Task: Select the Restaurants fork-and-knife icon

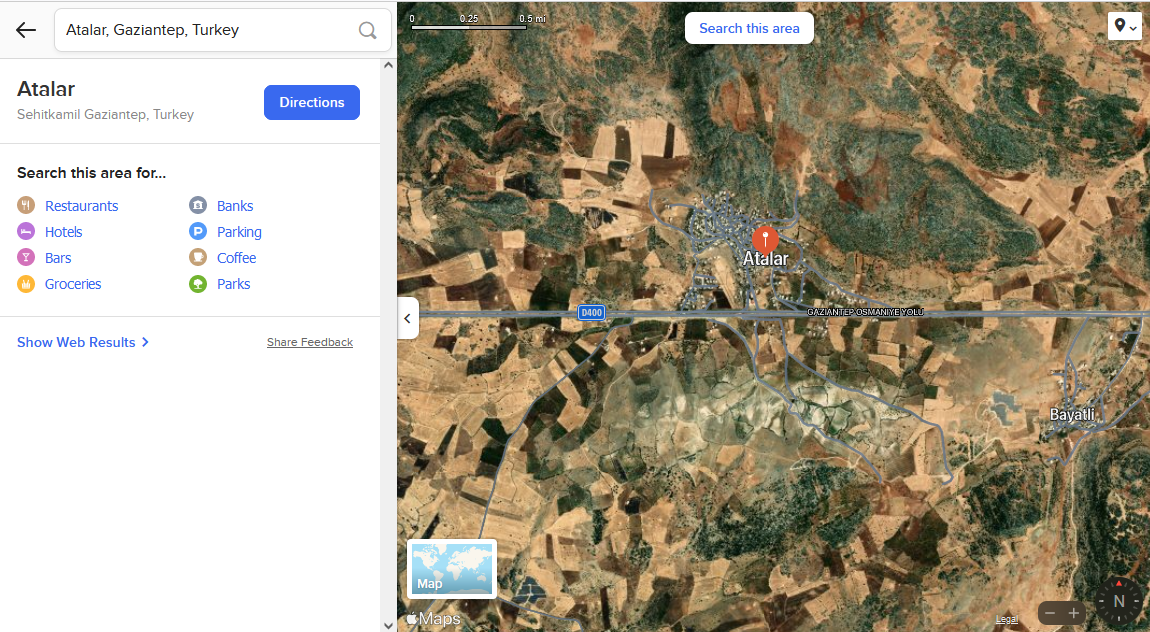Action: click(x=26, y=205)
